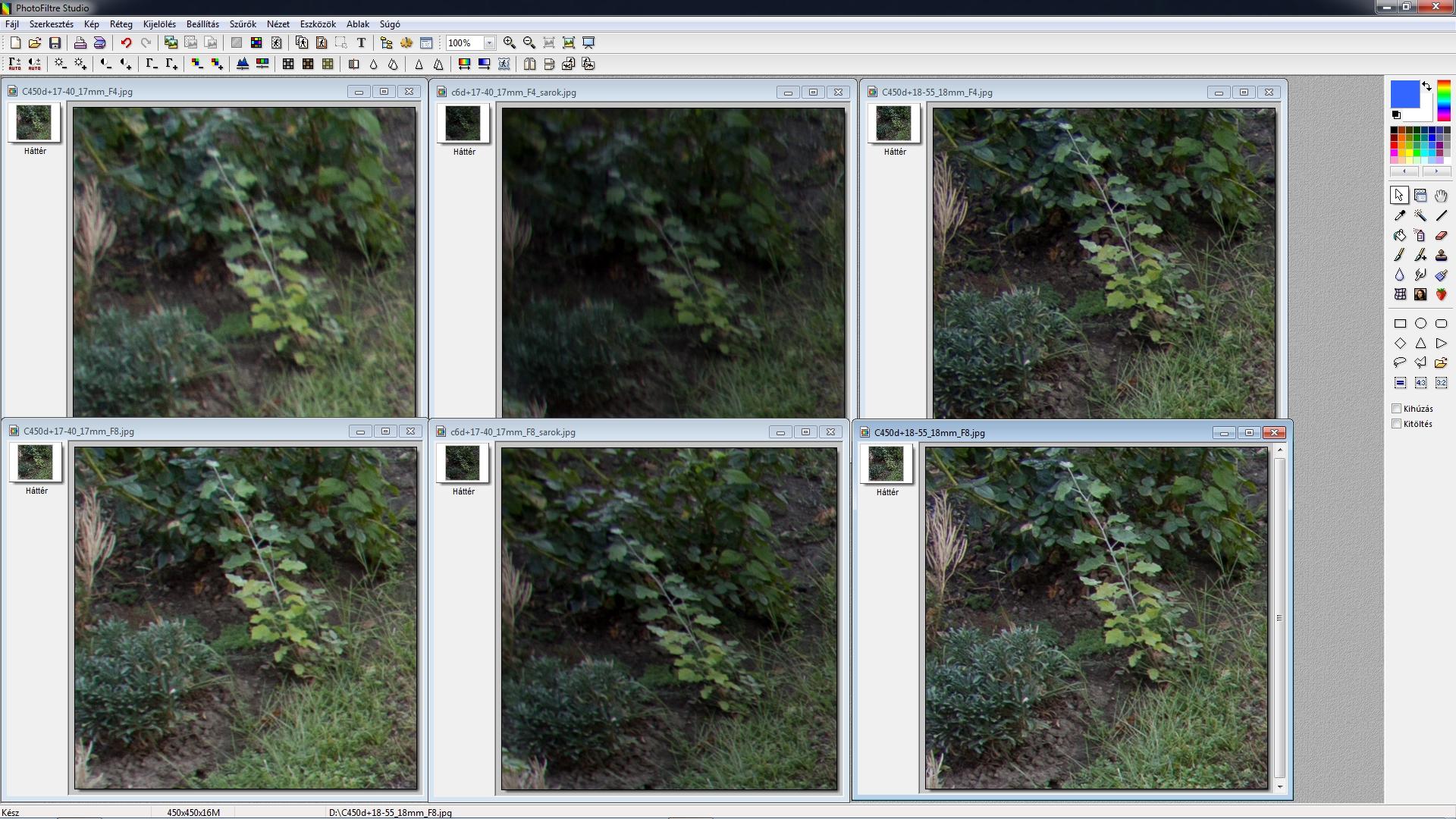The height and width of the screenshot is (819, 1456).
Task: Select the Paintbrush tool
Action: [x=1400, y=255]
